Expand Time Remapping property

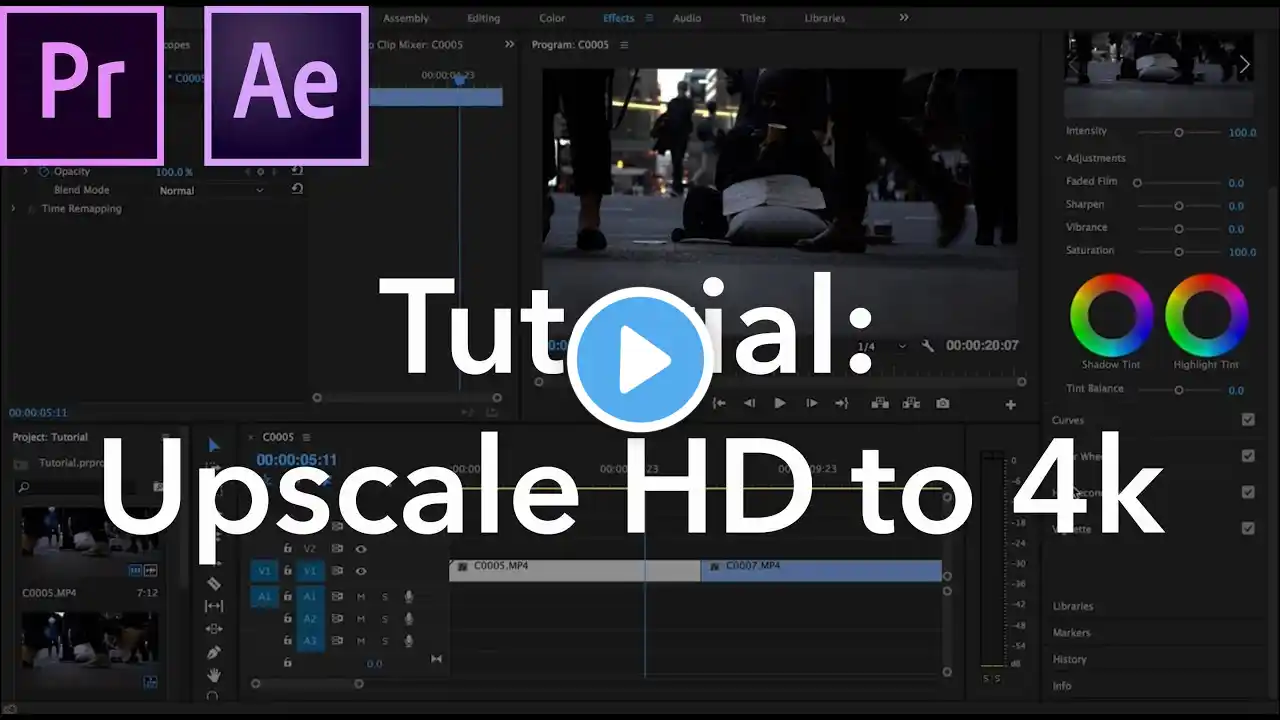tap(14, 208)
